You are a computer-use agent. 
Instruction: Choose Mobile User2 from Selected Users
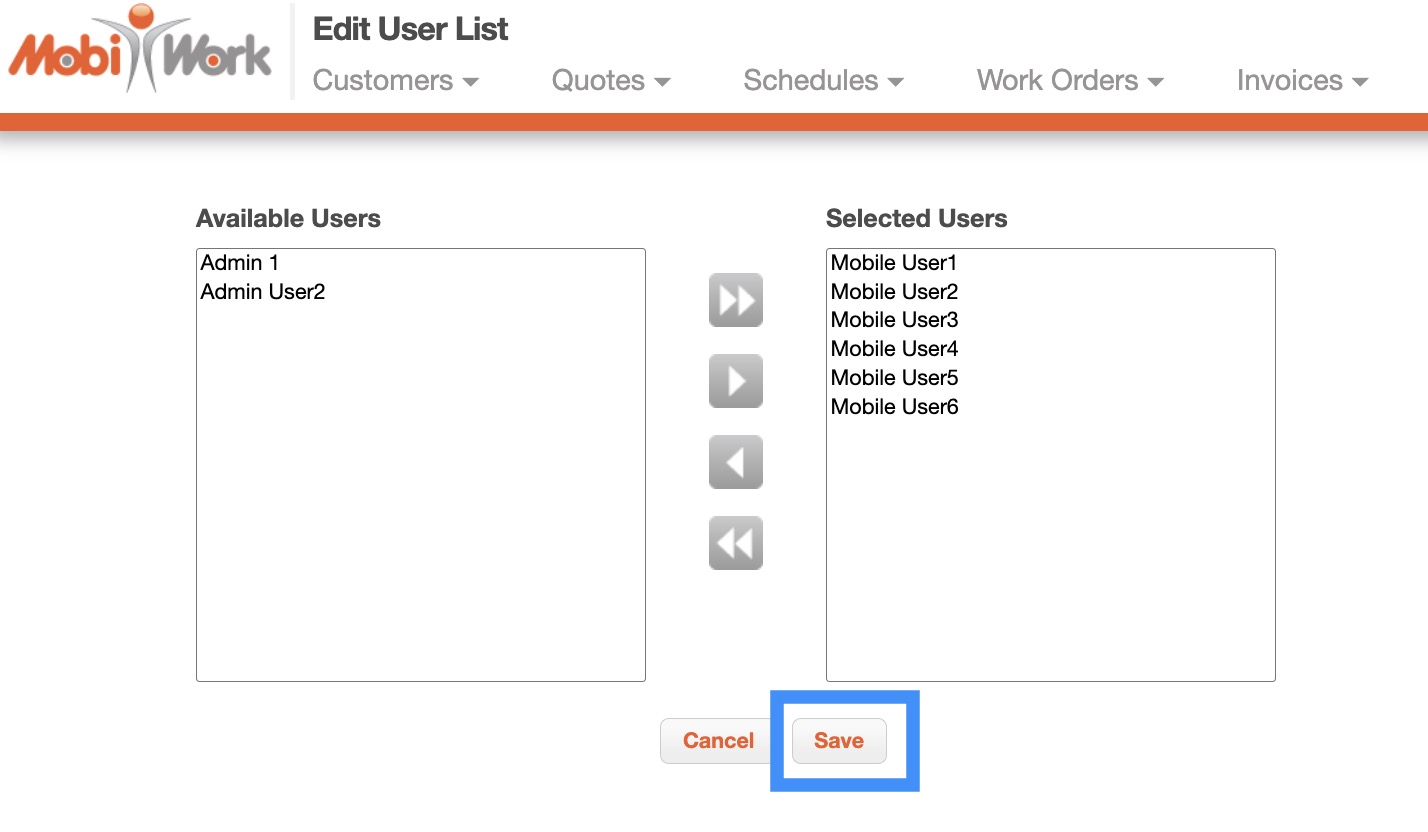click(894, 292)
